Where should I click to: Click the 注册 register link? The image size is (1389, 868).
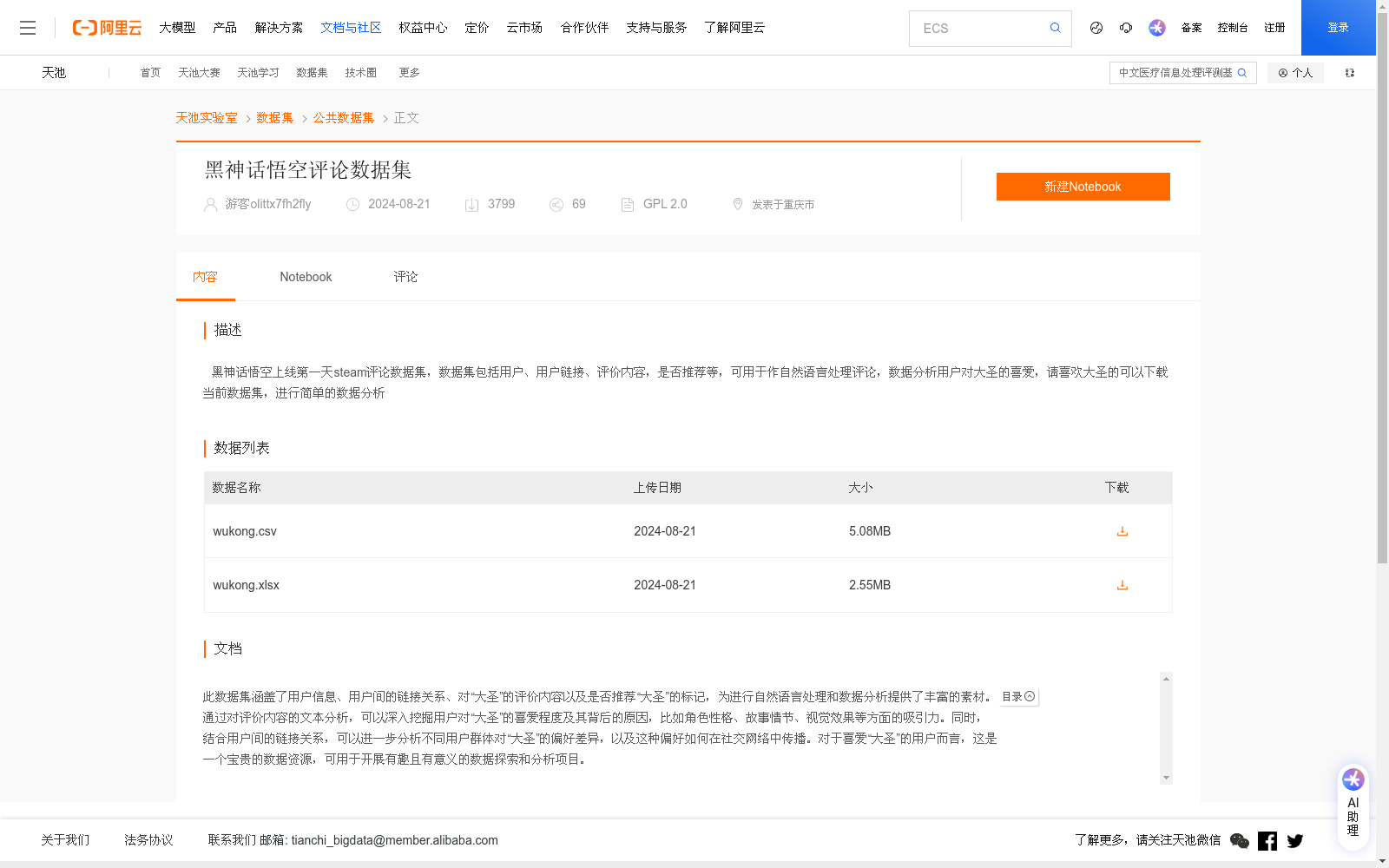[x=1274, y=28]
